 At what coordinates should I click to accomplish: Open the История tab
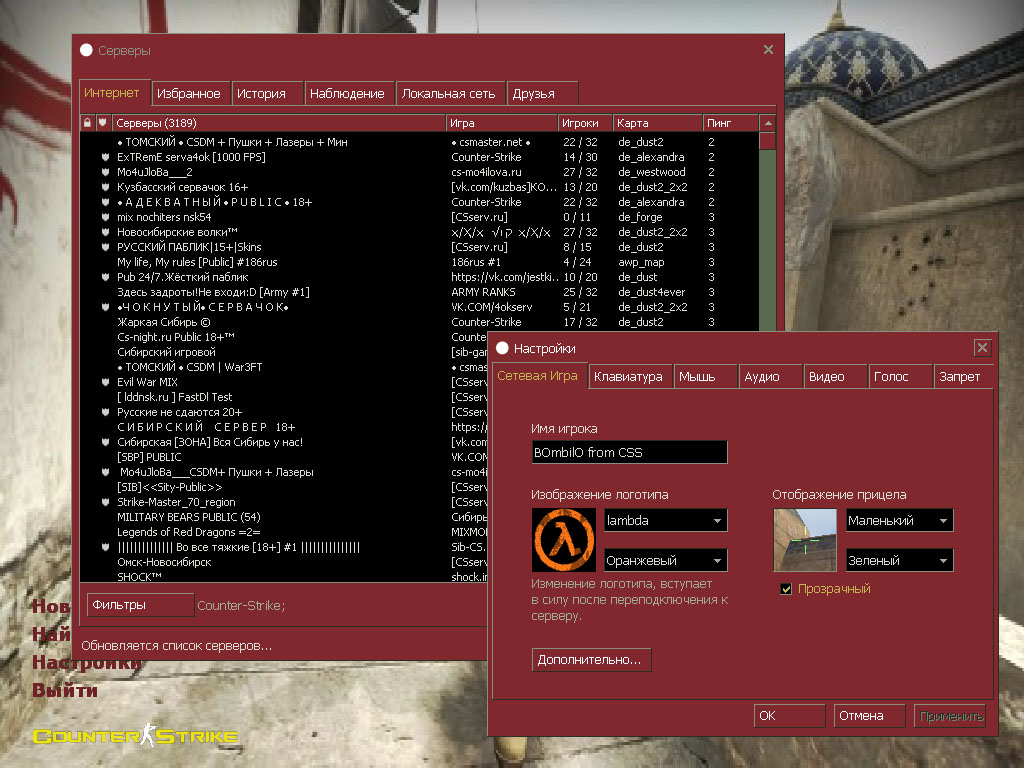tap(268, 93)
